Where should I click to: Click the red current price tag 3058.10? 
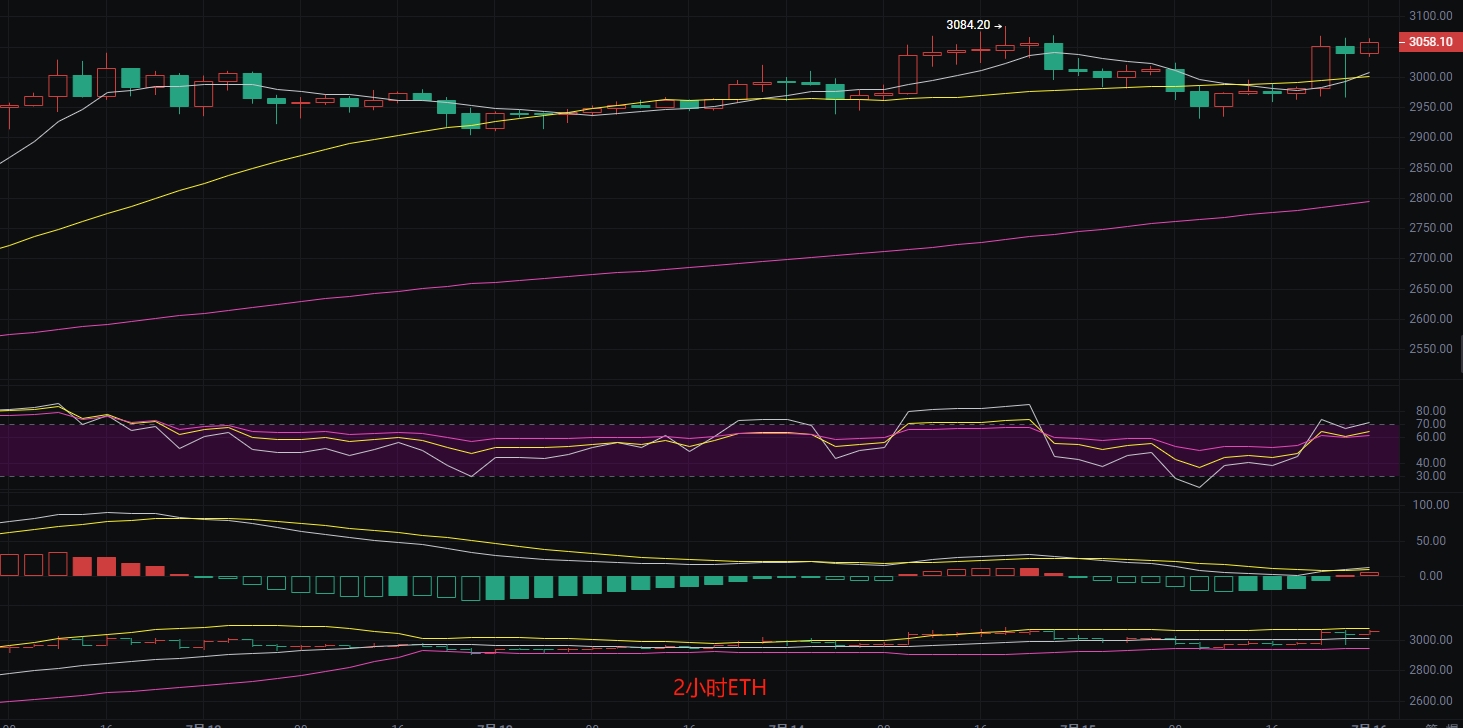1429,42
